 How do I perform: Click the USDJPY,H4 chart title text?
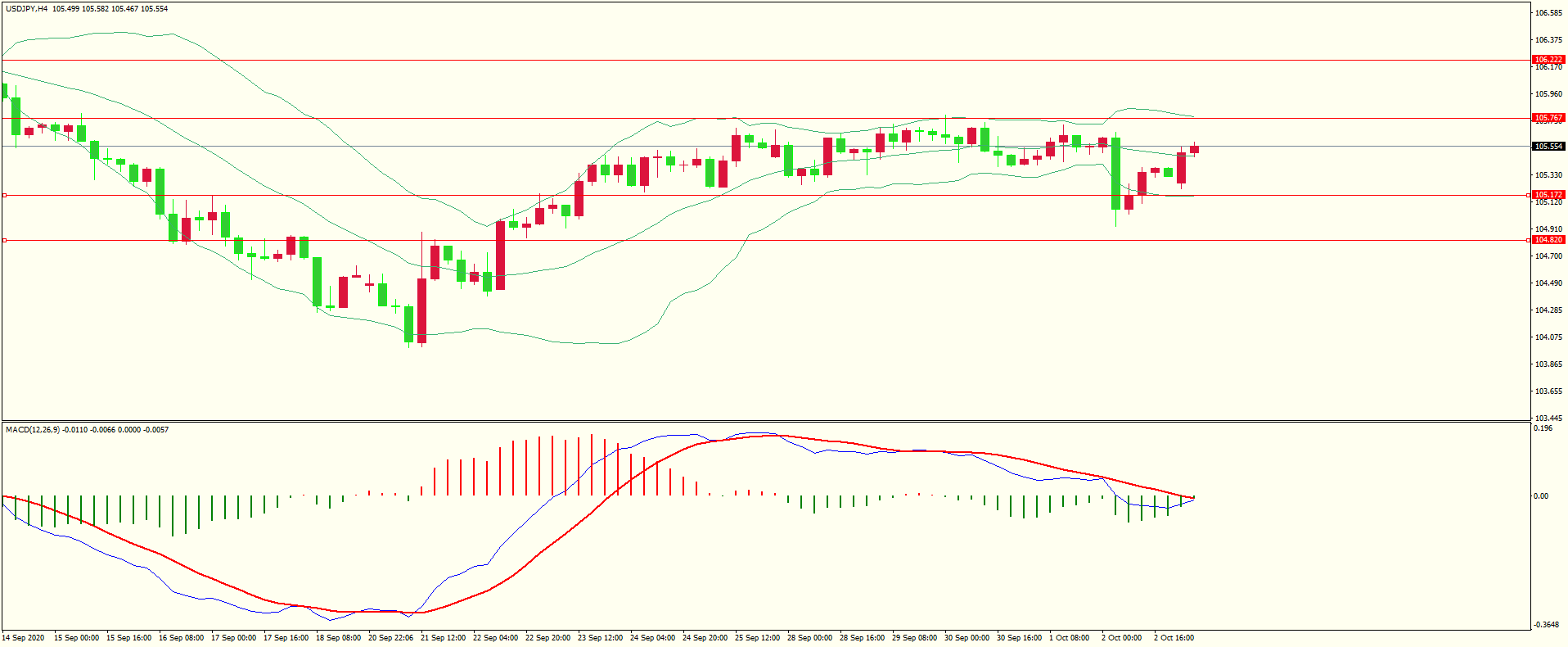(x=26, y=9)
